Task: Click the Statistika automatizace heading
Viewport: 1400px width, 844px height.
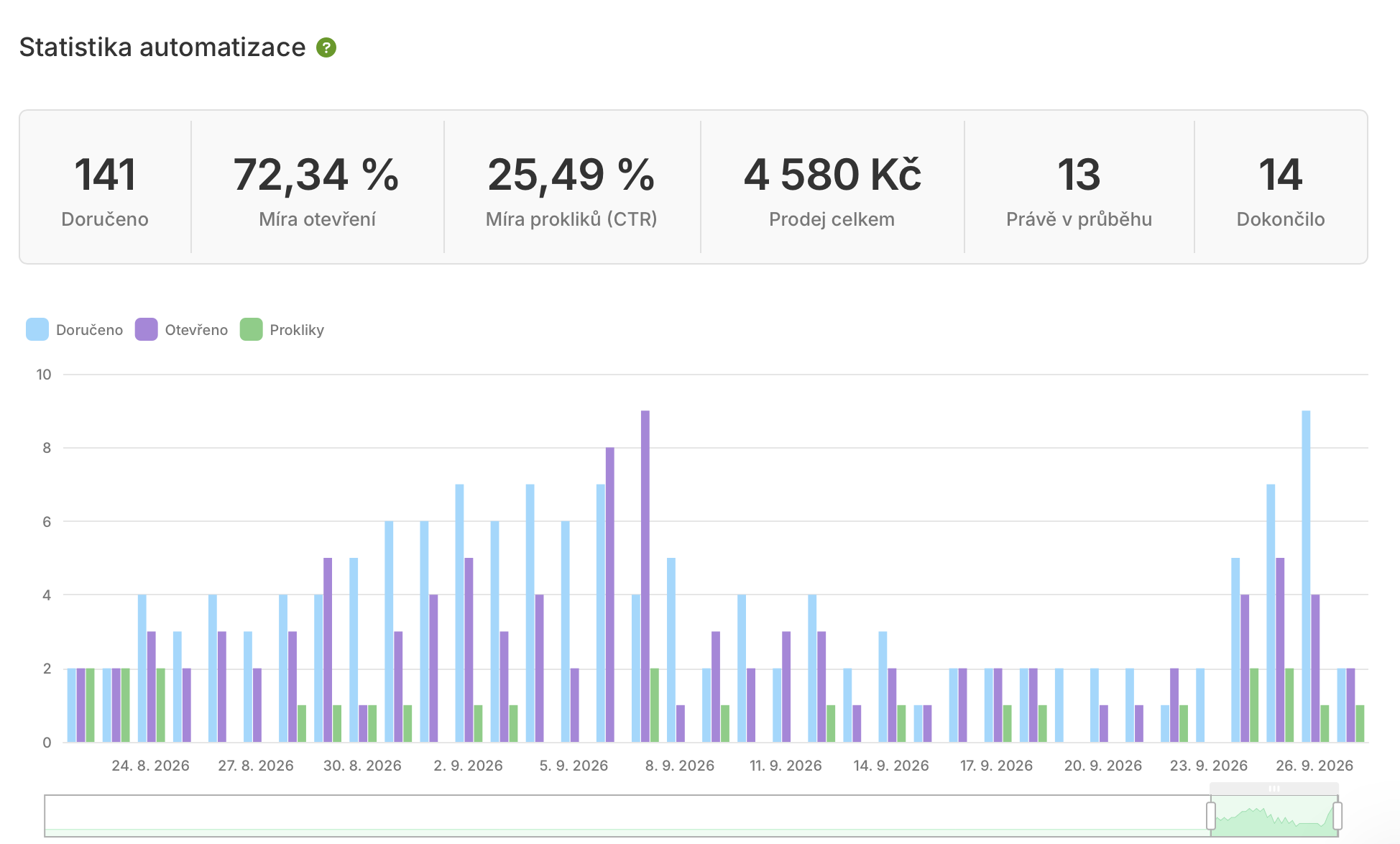Action: tap(162, 47)
